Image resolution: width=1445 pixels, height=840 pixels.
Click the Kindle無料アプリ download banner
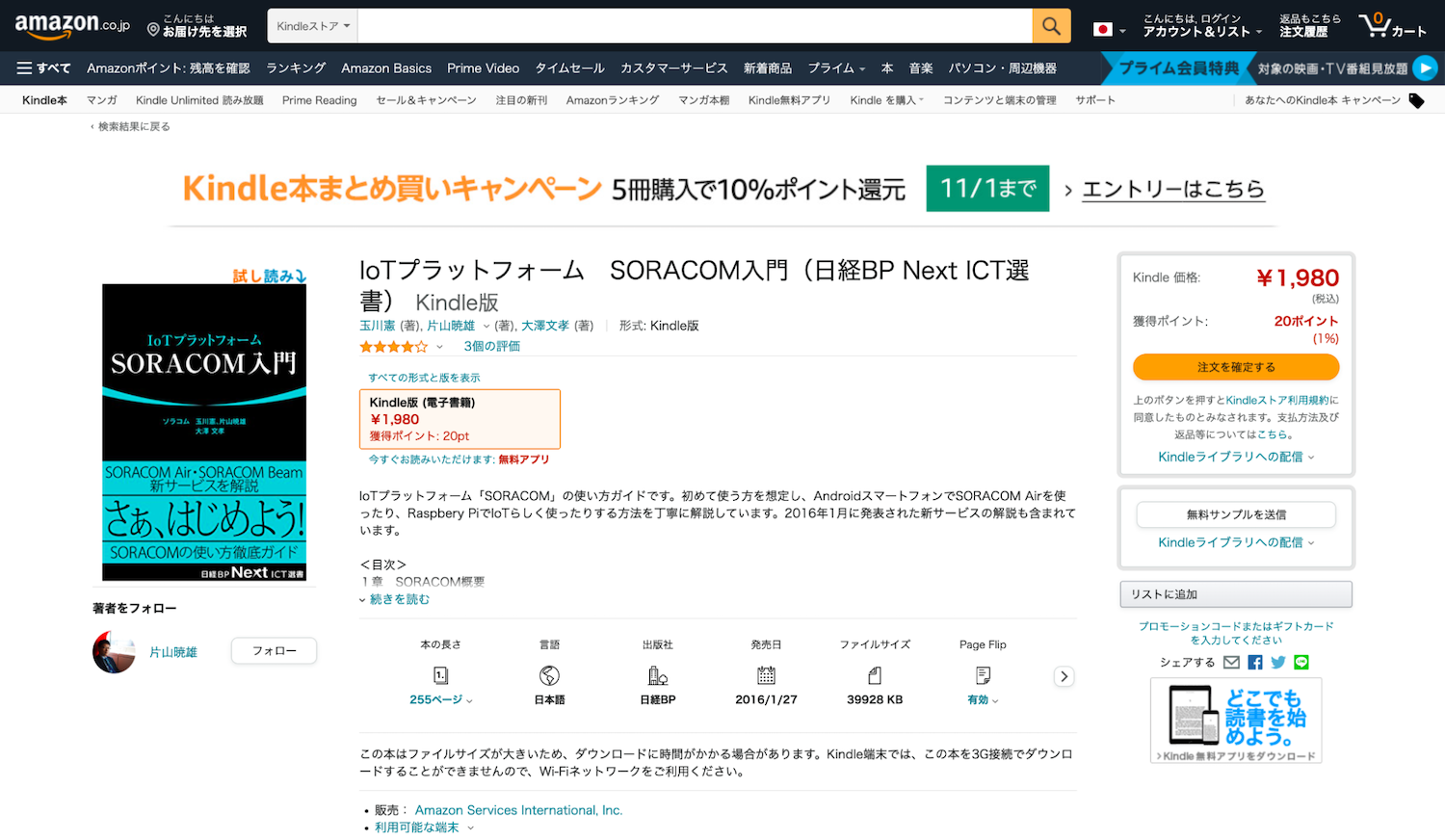[1236, 721]
